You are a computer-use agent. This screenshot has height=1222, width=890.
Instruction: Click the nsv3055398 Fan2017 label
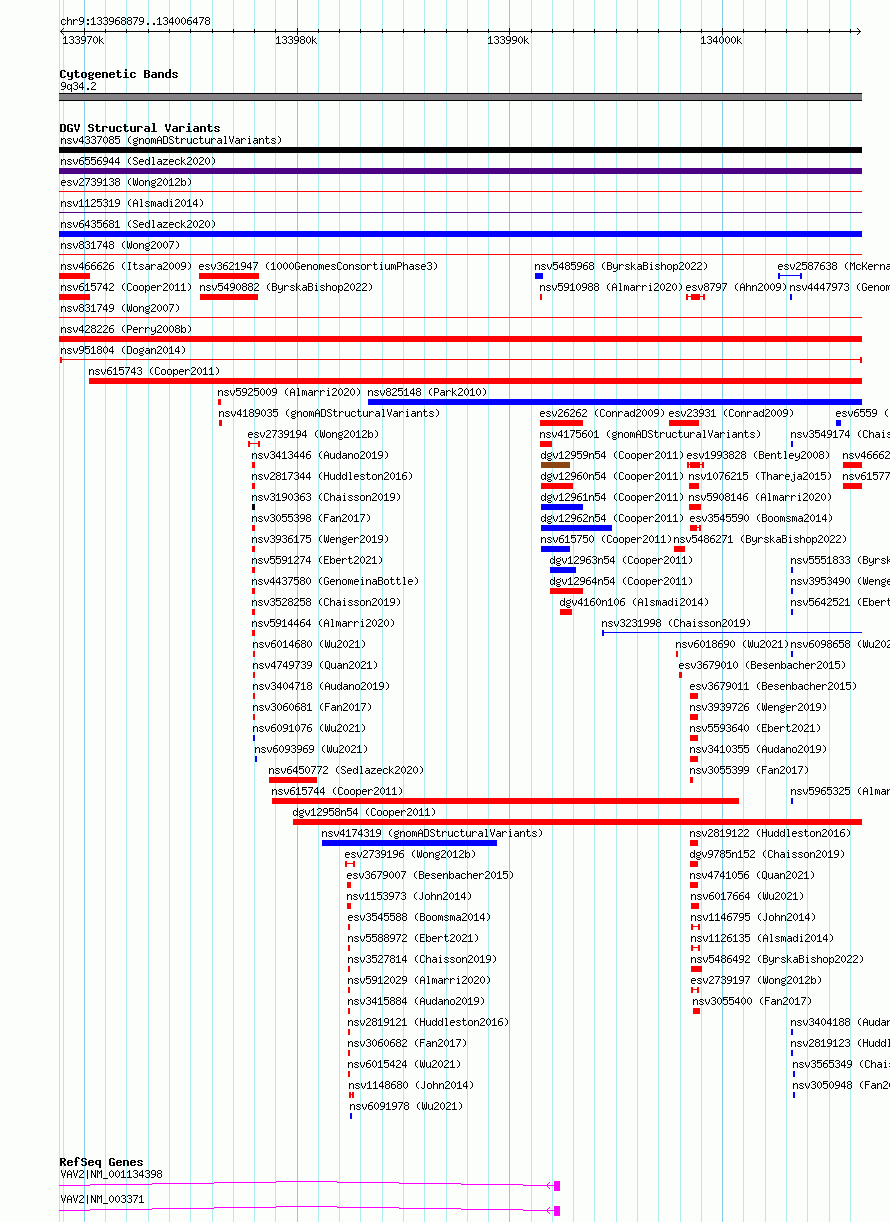[x=312, y=518]
